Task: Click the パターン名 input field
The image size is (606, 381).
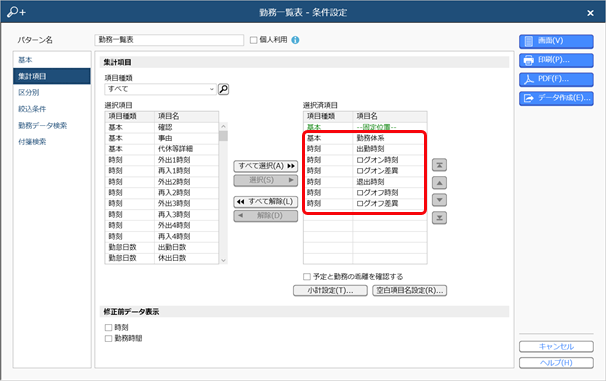Action: [169, 40]
